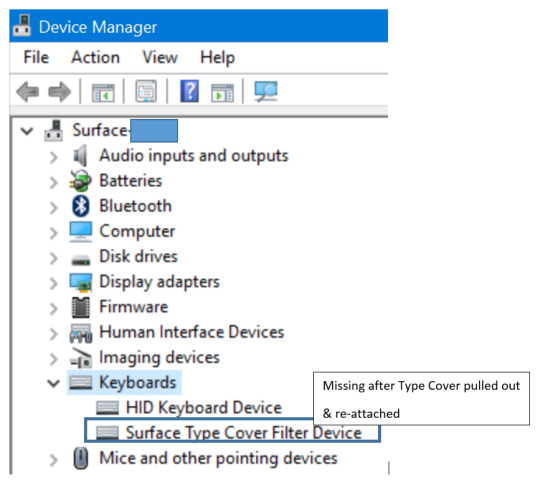Click the Show/Hide Action Pane toolbar icon

pyautogui.click(x=222, y=92)
